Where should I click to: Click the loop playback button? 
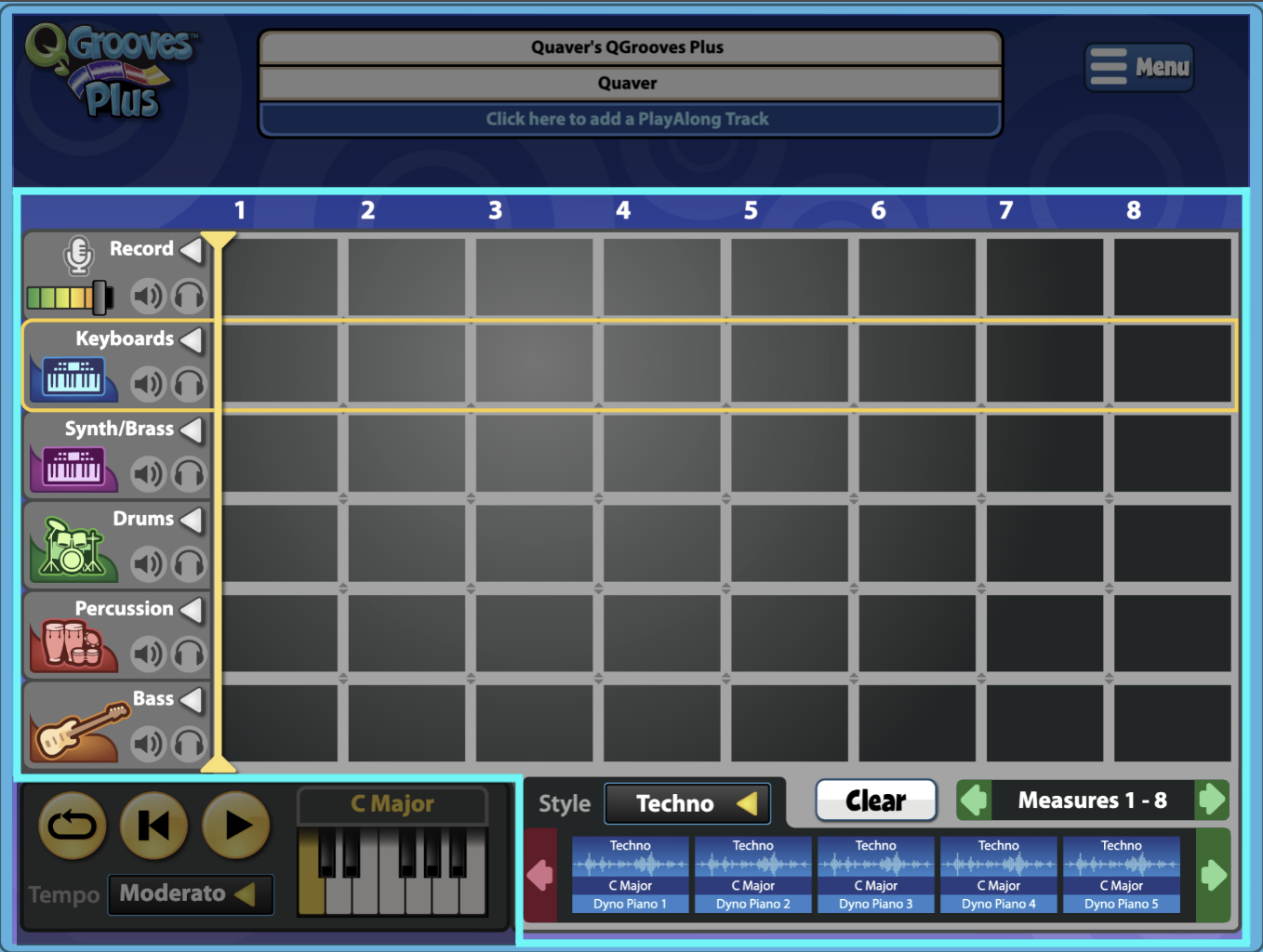pyautogui.click(x=73, y=825)
